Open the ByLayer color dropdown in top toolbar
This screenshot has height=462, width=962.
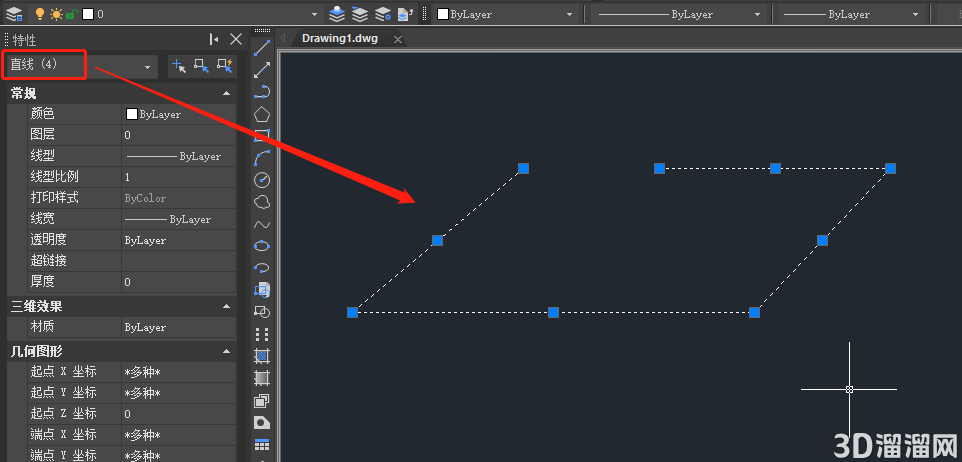(x=506, y=13)
